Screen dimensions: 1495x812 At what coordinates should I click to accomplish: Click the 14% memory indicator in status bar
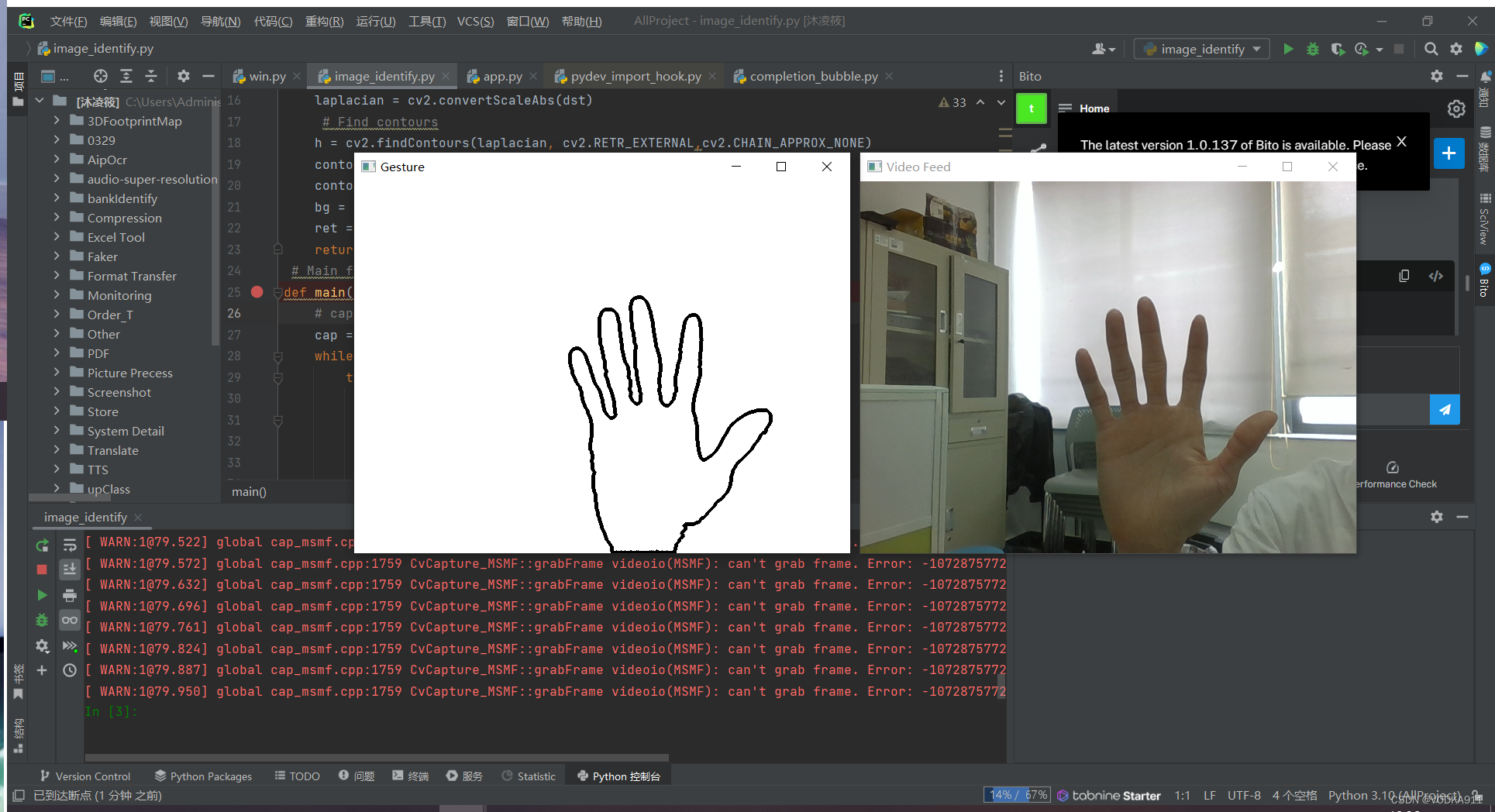1015,794
